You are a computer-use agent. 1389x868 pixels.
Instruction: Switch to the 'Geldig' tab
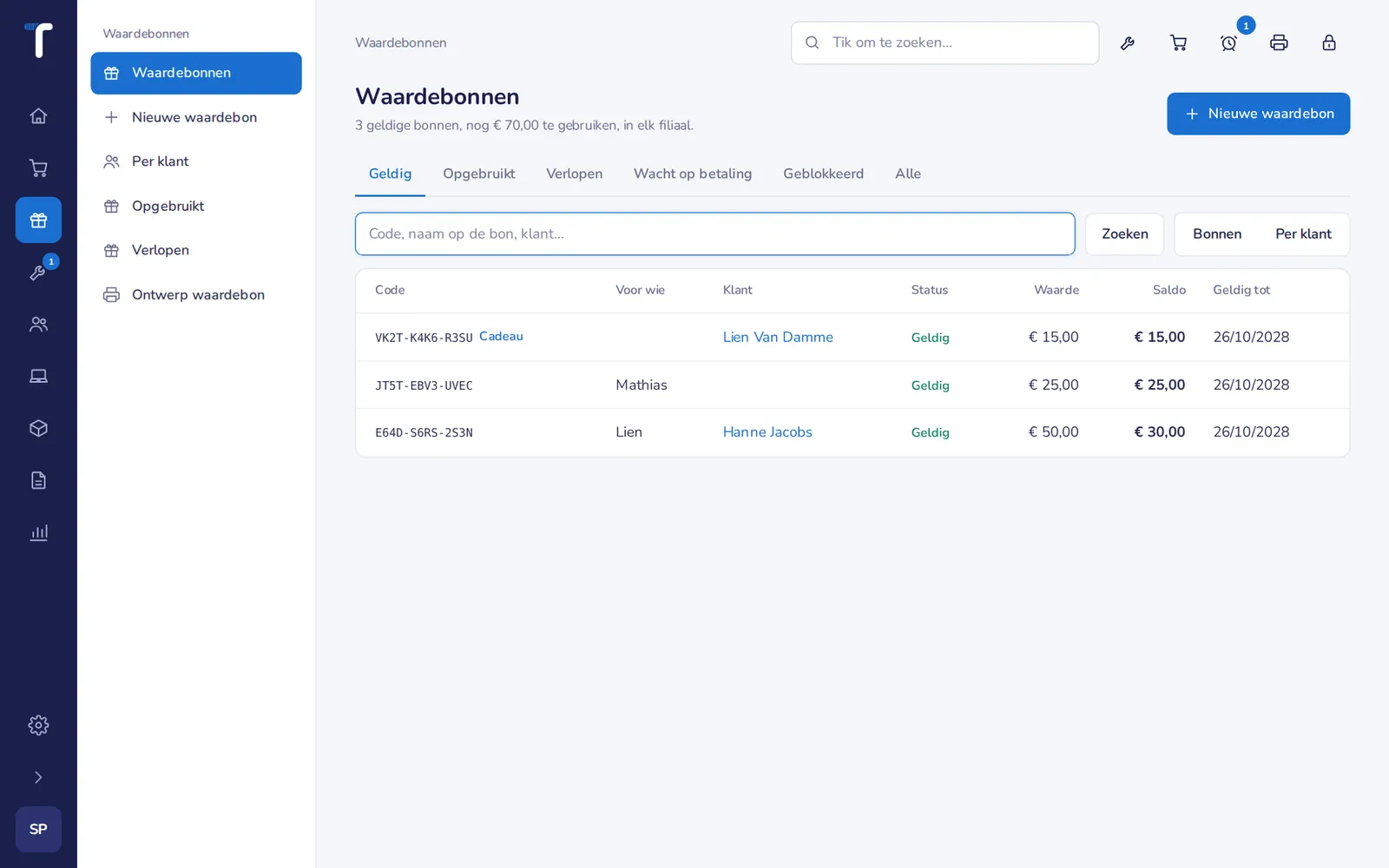(x=390, y=174)
